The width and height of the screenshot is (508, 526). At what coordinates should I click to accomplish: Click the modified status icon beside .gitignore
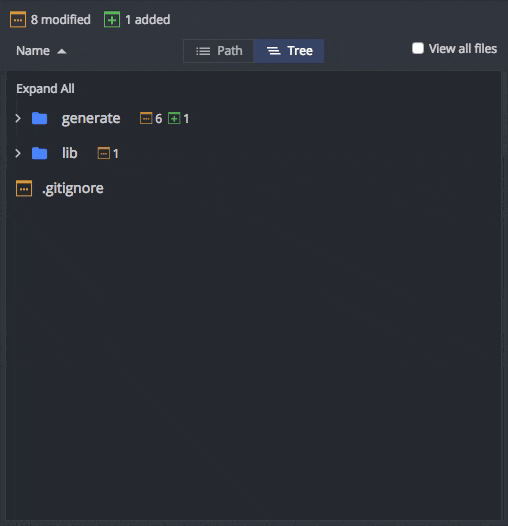24,188
